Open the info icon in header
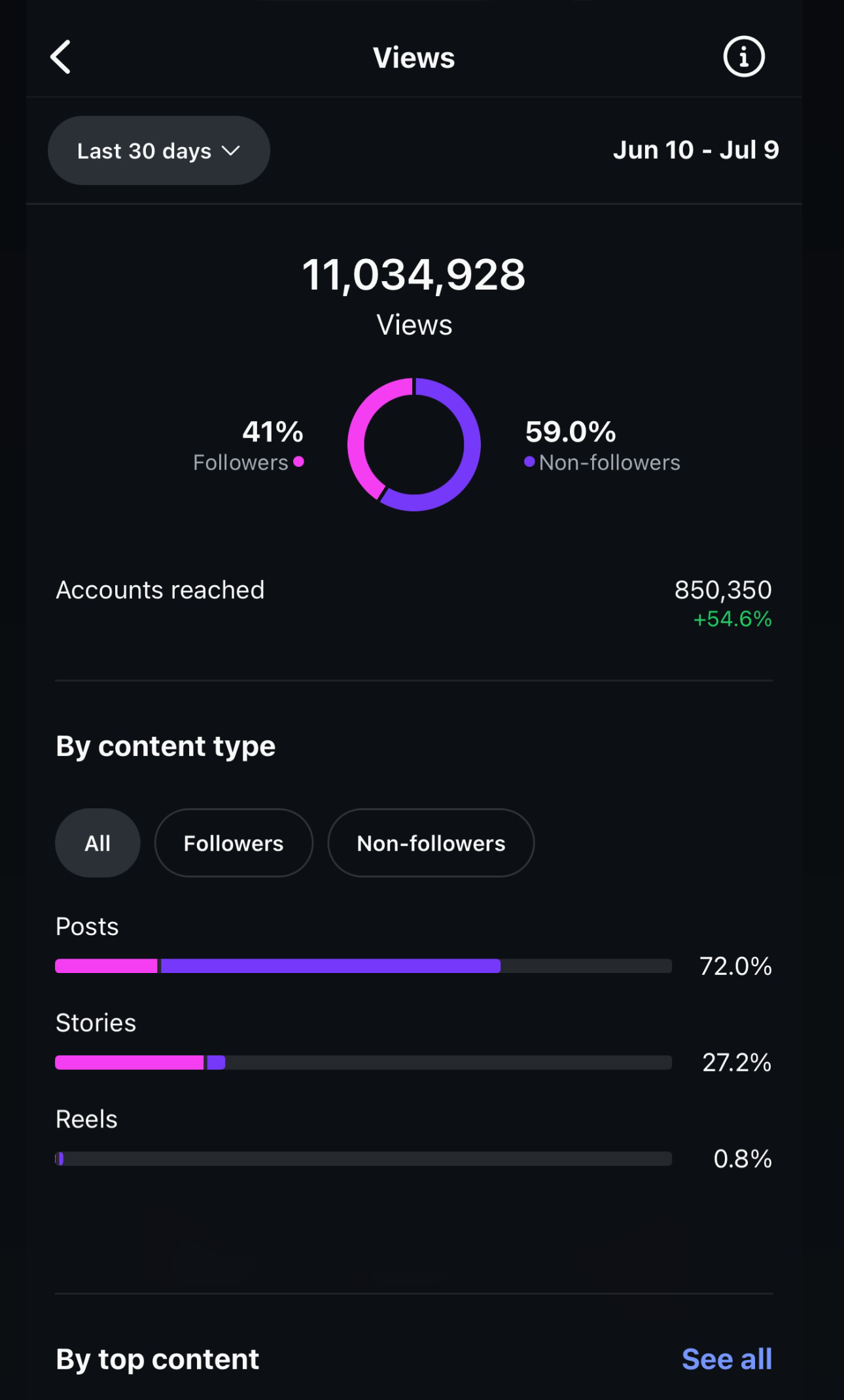The width and height of the screenshot is (844, 1400). (x=743, y=57)
